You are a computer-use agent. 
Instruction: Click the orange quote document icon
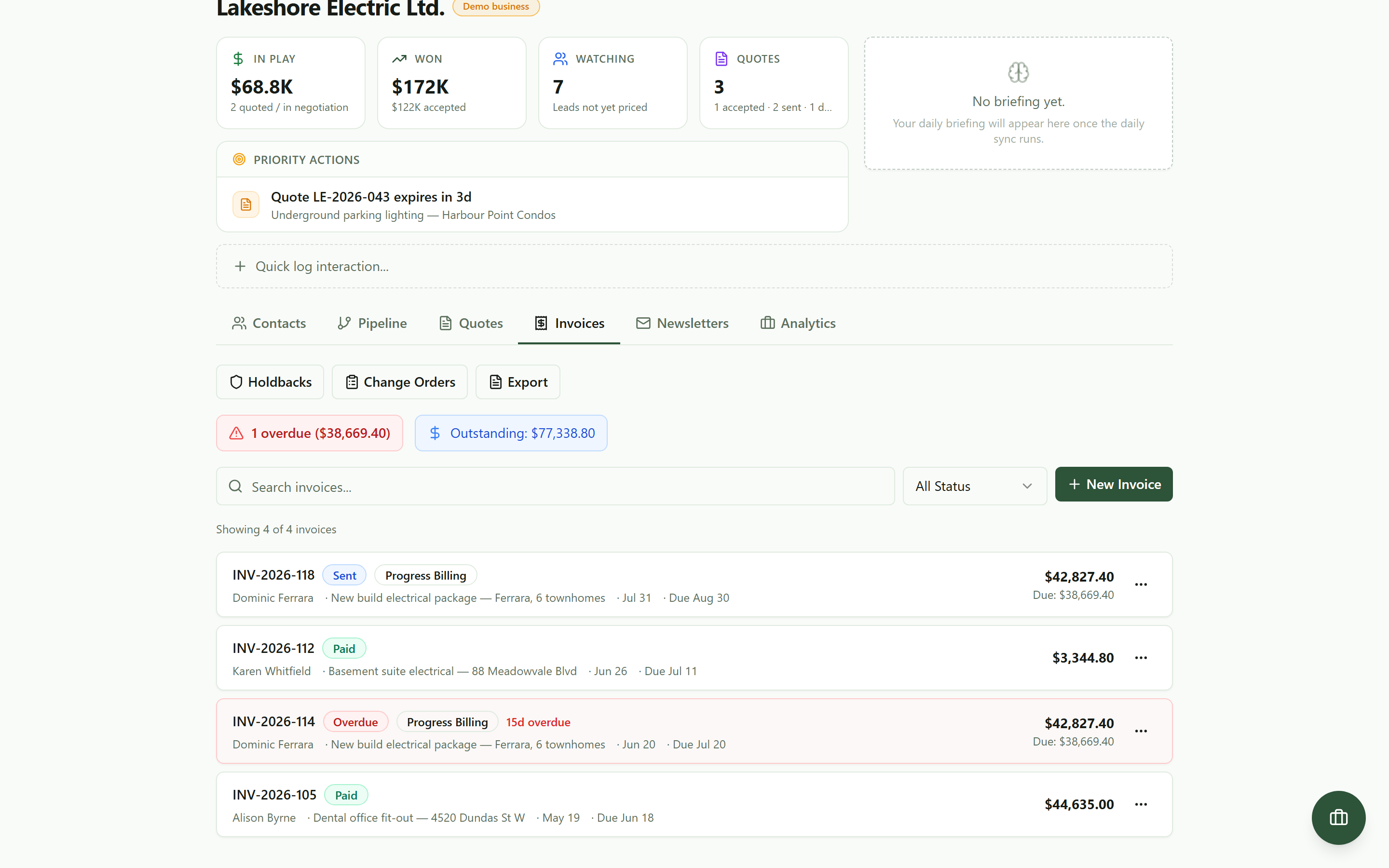(245, 204)
